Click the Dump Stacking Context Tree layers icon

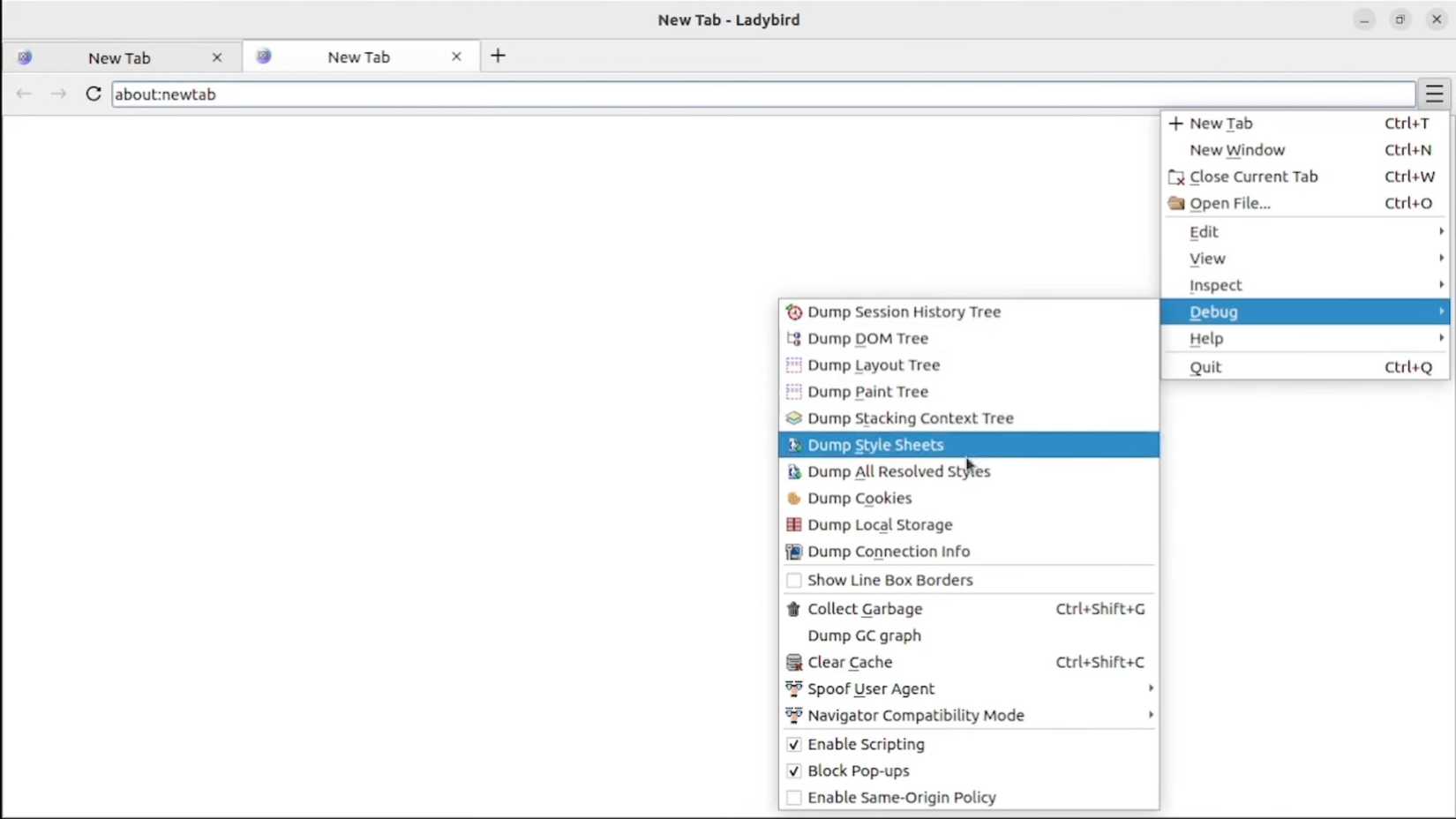coord(793,418)
